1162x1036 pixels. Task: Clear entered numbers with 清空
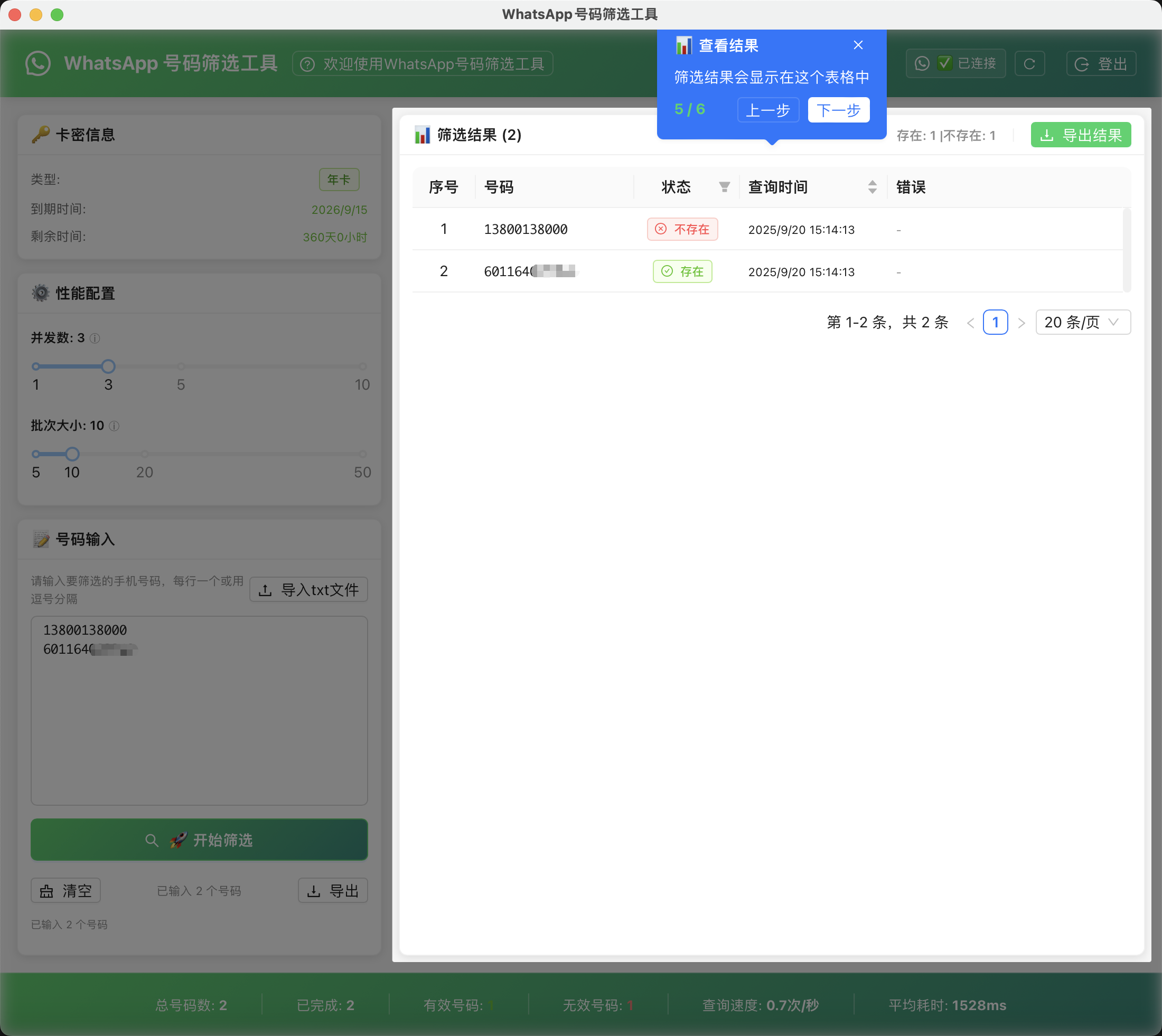point(65,890)
